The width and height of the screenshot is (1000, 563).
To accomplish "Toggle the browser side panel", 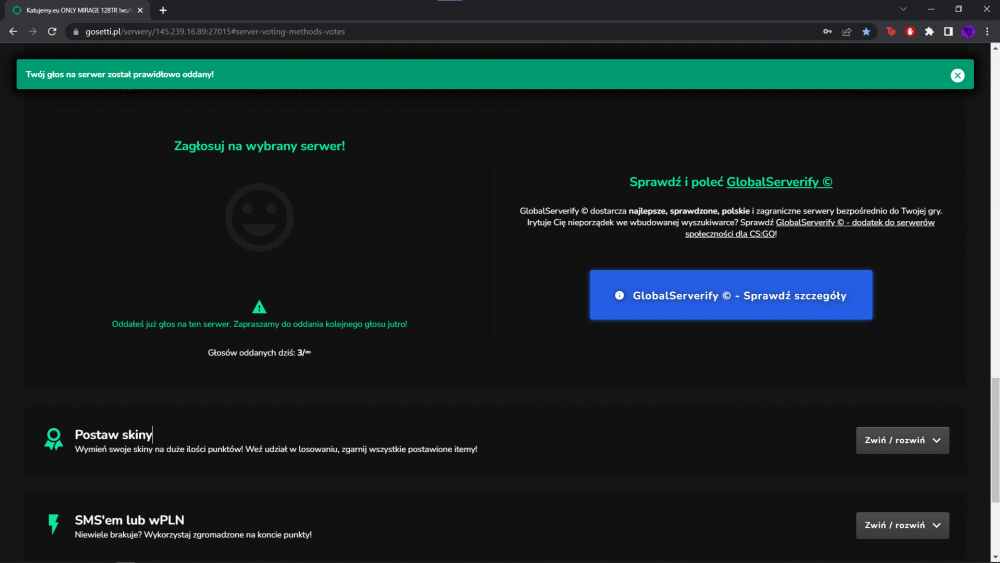I will click(x=948, y=31).
